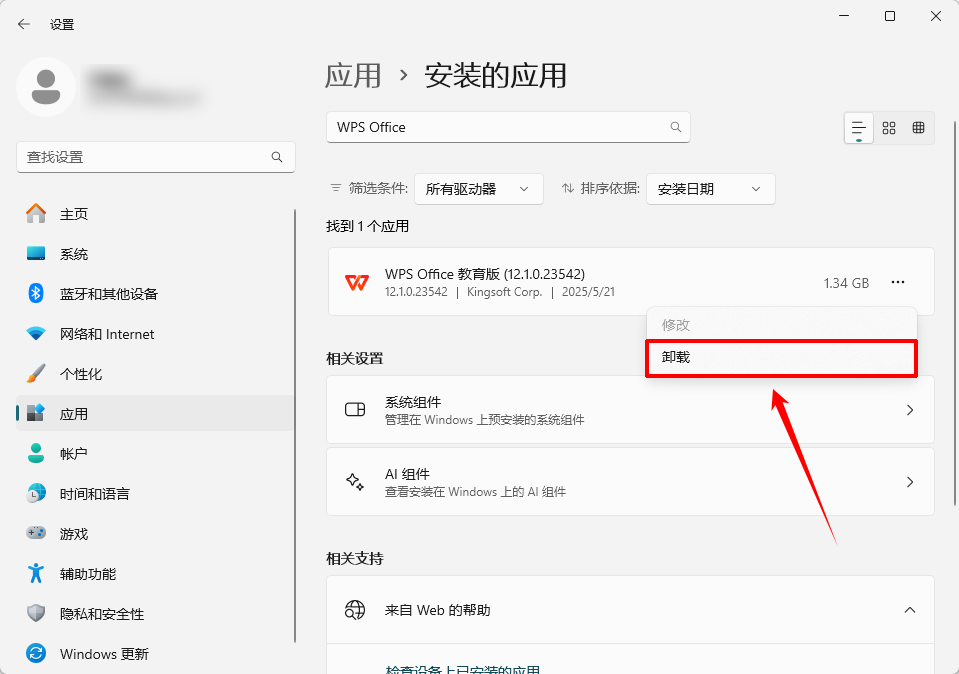This screenshot has height=674, width=959.
Task: Click the paintbrush icon for 个性化
Action: coord(36,374)
